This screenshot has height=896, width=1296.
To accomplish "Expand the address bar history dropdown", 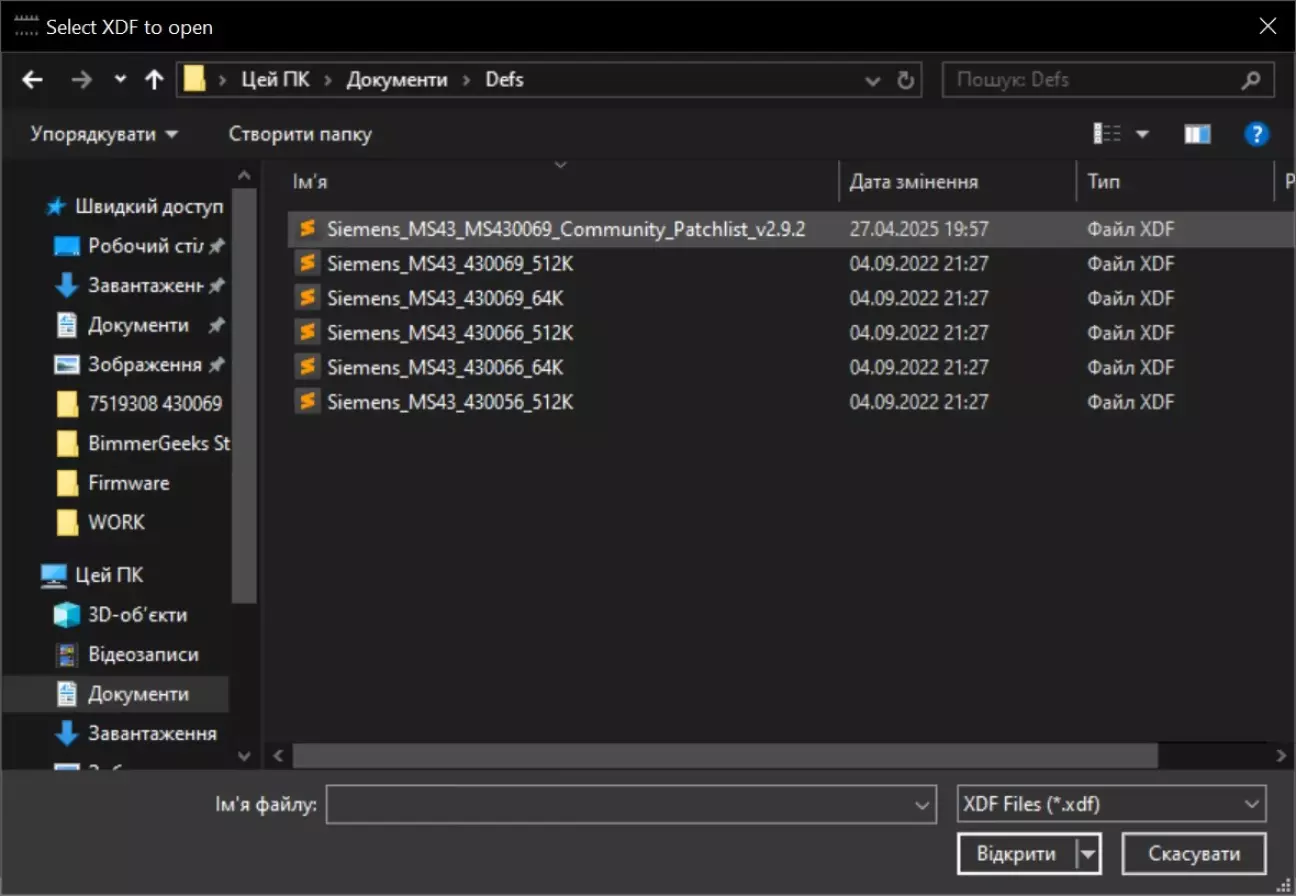I will [873, 80].
